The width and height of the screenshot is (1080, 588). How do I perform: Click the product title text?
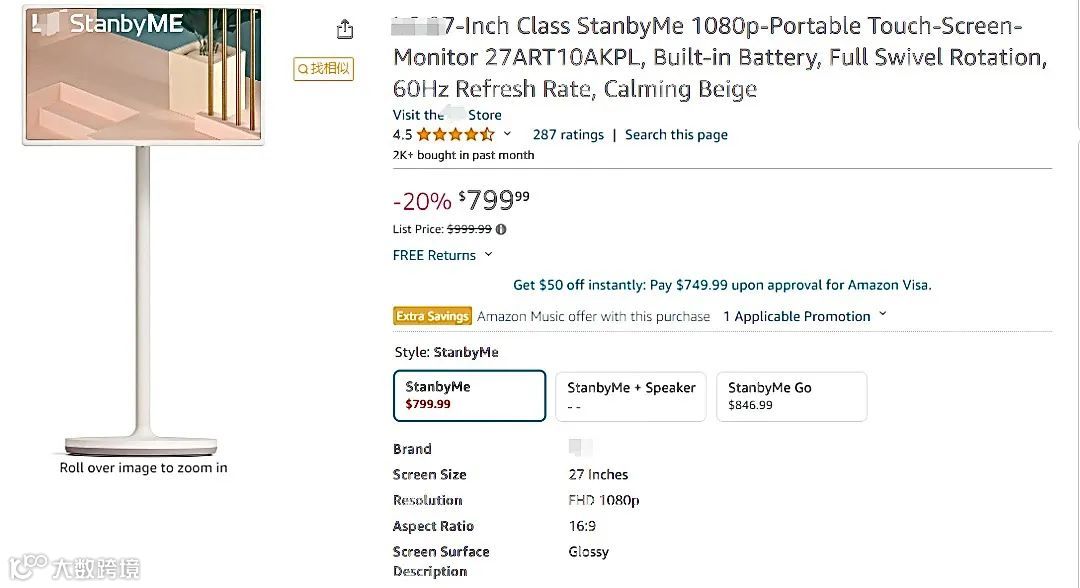tap(720, 58)
